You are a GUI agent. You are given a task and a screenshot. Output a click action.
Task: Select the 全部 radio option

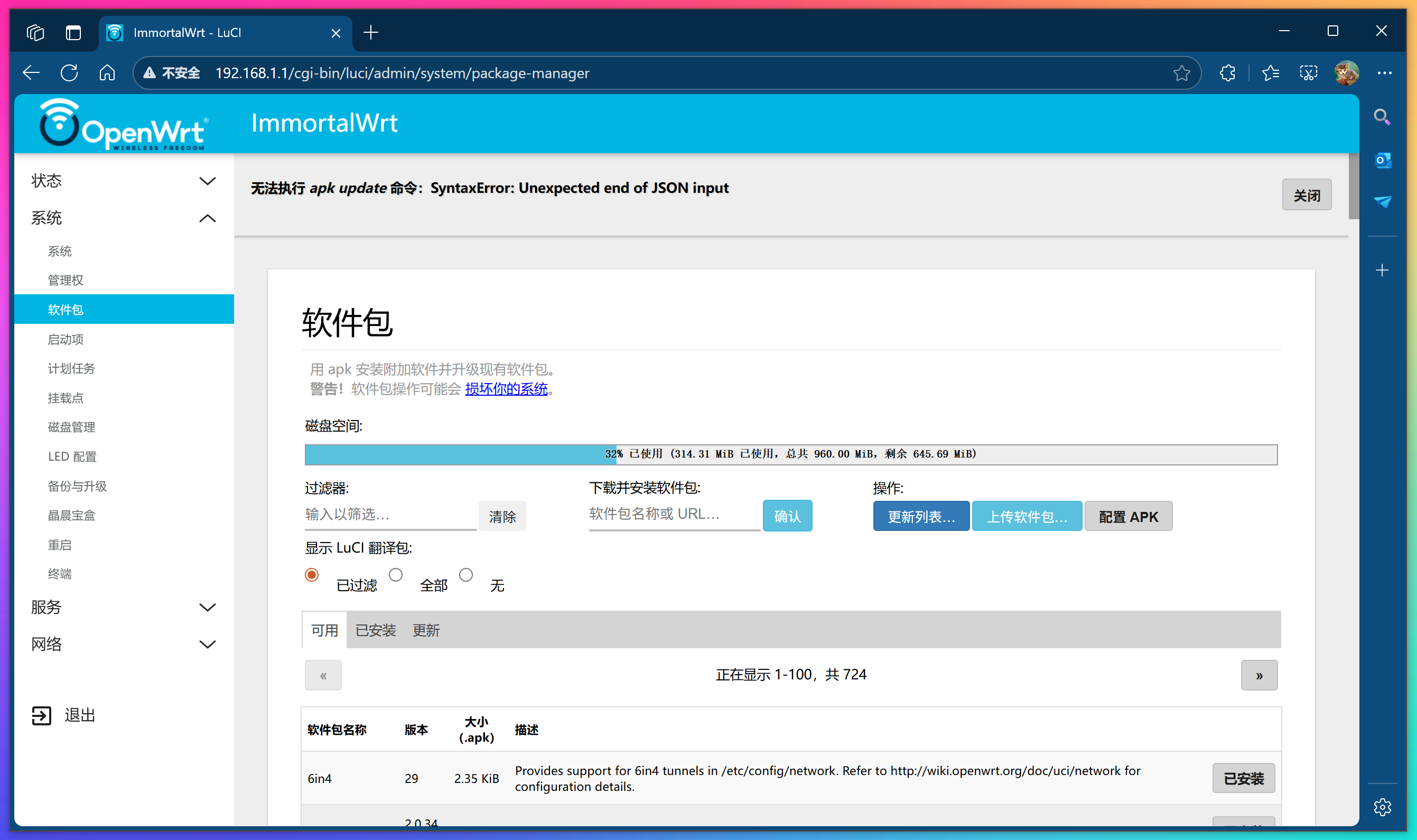396,575
